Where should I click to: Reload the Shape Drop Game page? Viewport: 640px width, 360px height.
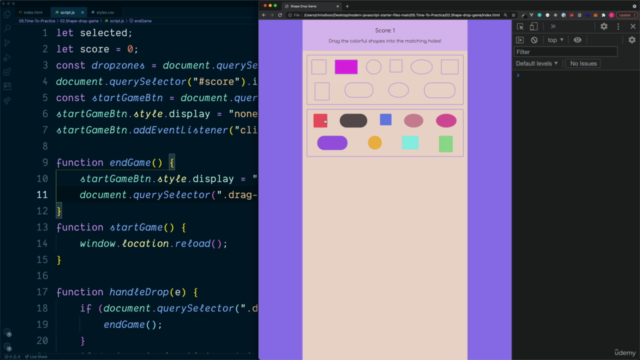click(x=280, y=15)
